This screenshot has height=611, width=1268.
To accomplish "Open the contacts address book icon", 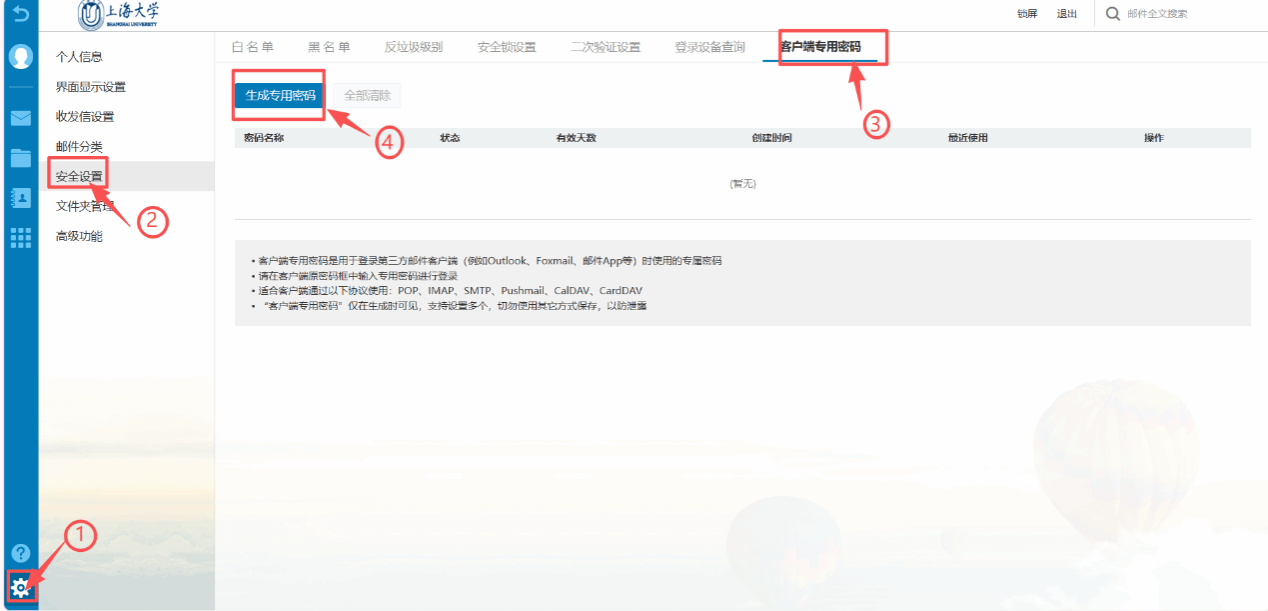I will (x=20, y=197).
